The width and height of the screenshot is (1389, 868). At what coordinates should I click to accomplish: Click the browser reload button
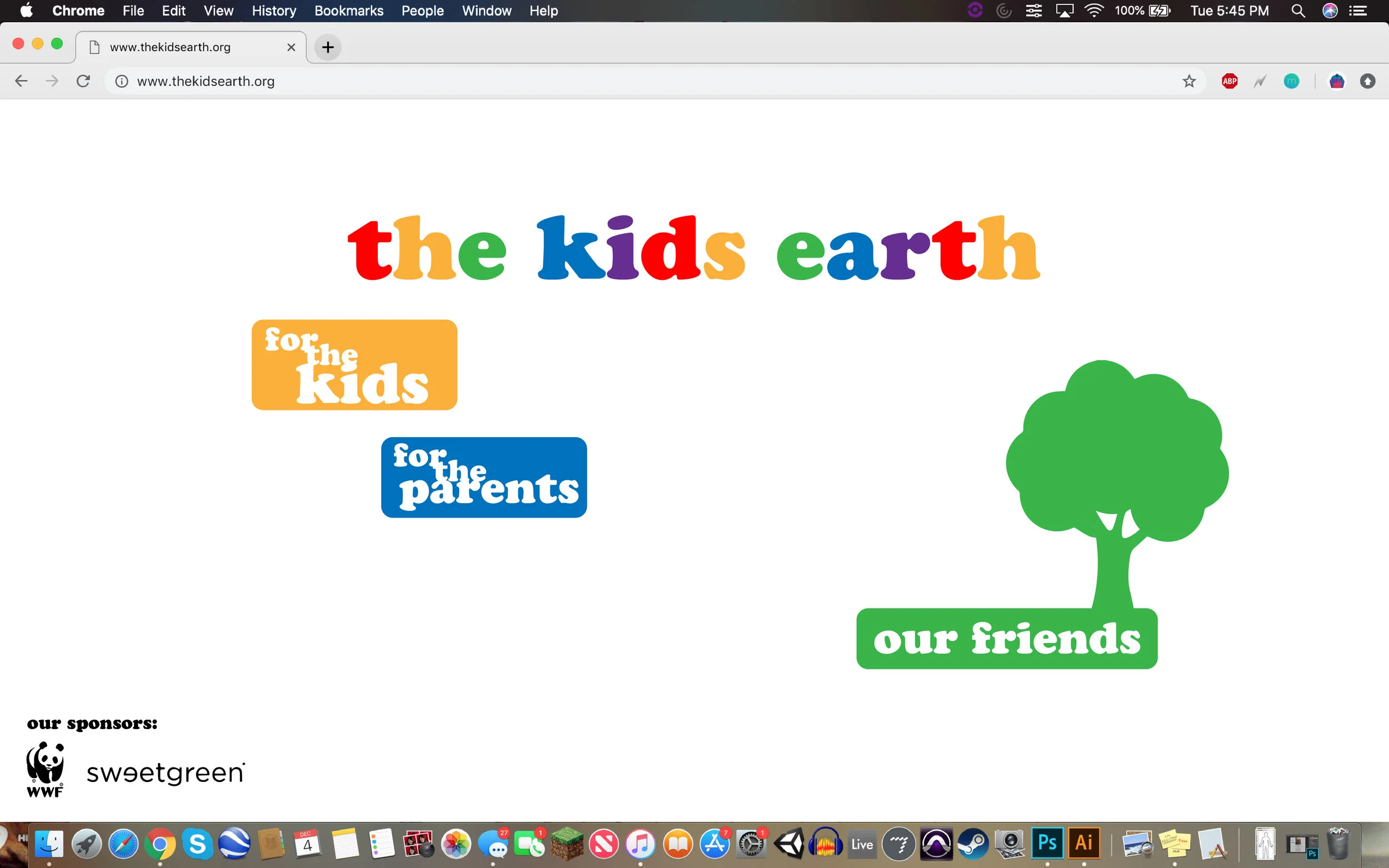pyautogui.click(x=83, y=81)
